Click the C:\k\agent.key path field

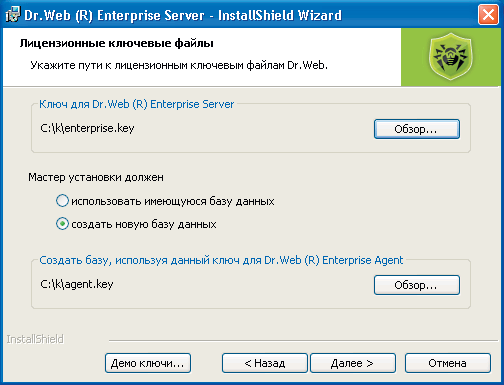coord(77,284)
